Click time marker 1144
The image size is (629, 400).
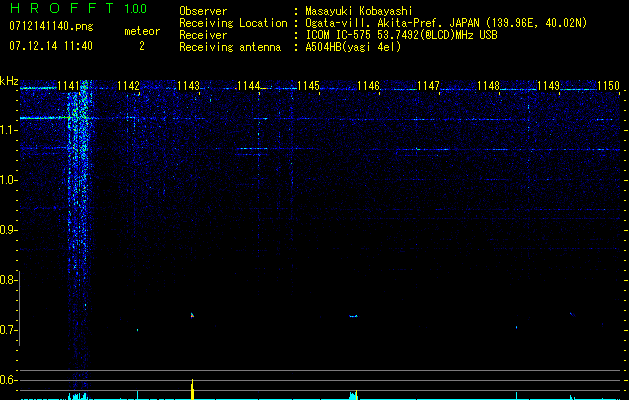coord(249,86)
